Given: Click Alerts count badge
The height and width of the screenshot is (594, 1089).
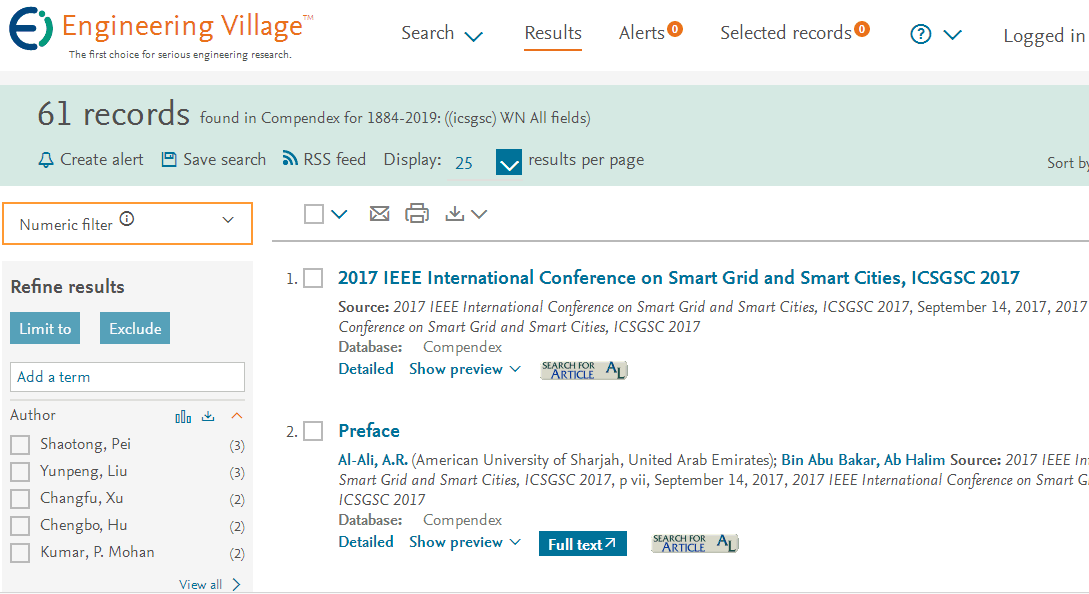Looking at the screenshot, I should pyautogui.click(x=674, y=29).
